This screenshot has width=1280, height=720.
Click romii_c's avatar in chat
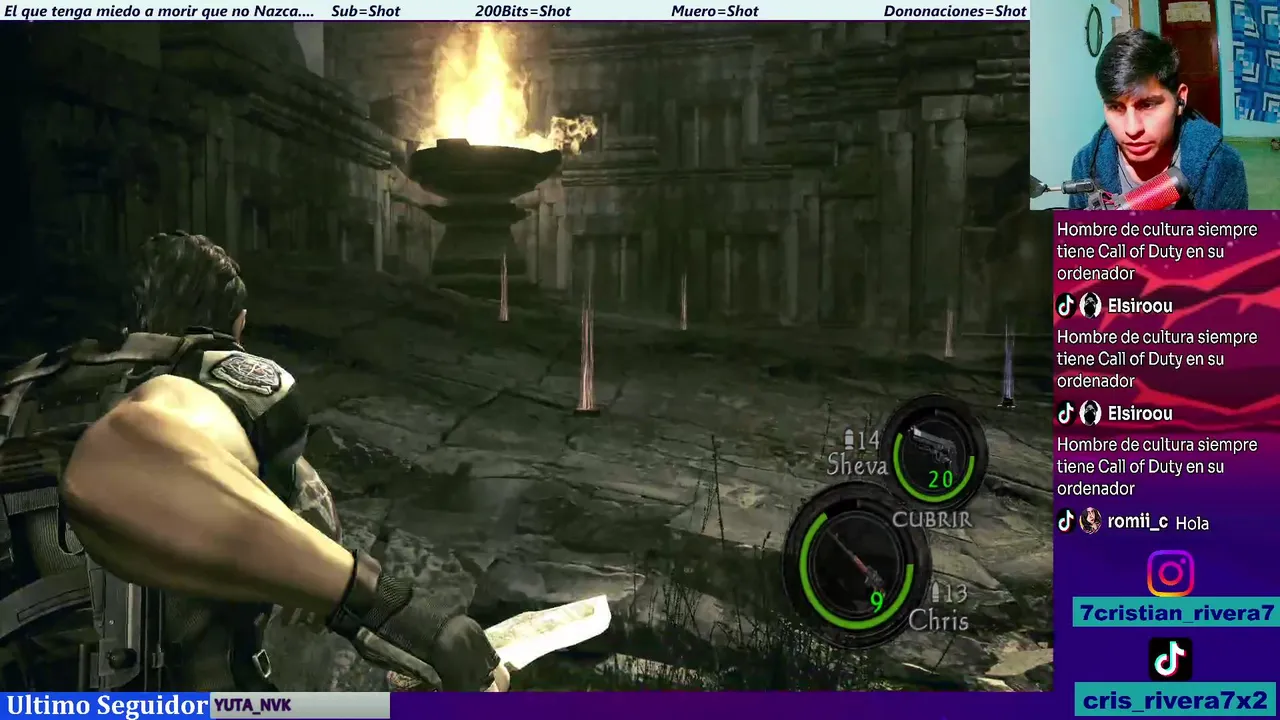(1090, 521)
